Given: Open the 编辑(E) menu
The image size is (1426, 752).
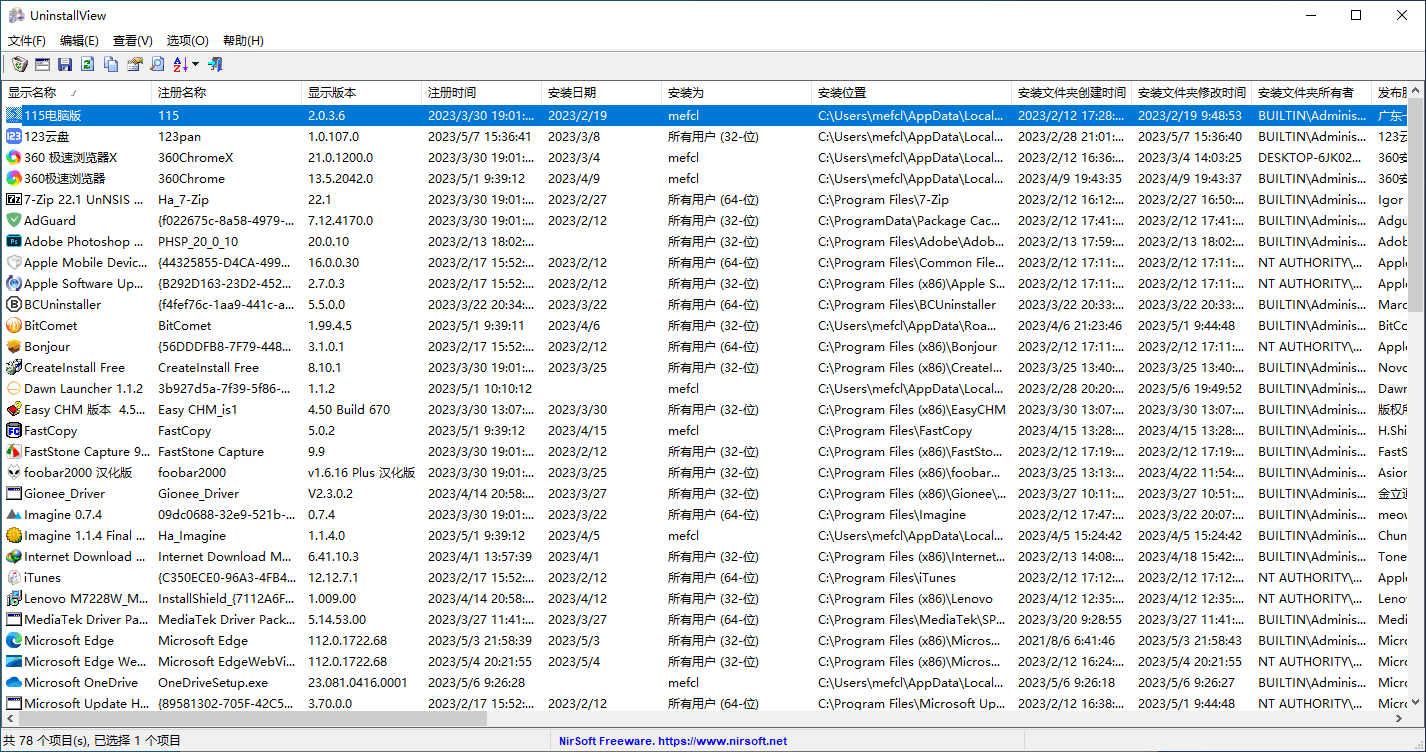Looking at the screenshot, I should point(79,41).
